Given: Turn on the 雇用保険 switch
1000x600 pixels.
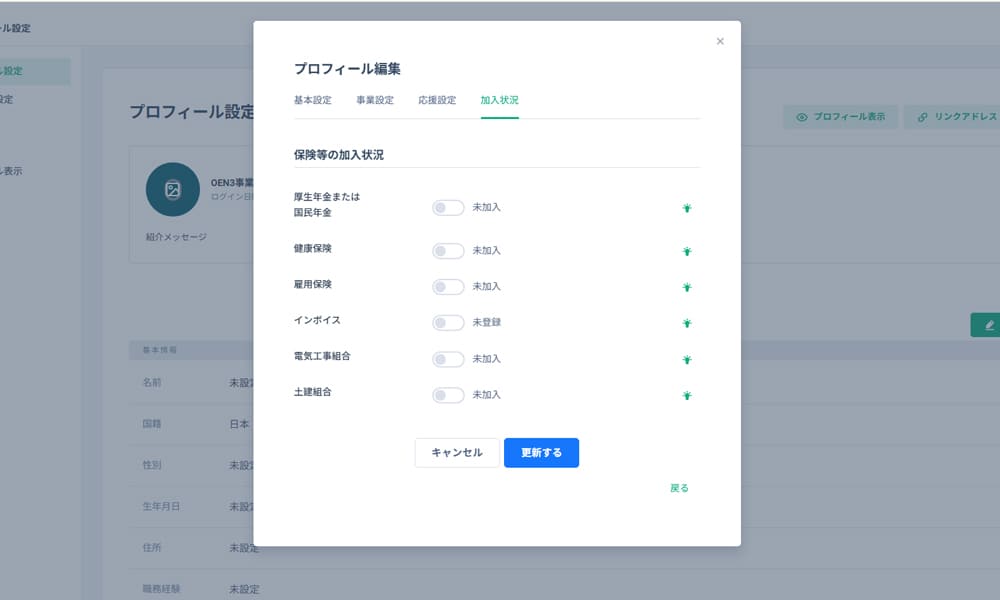Looking at the screenshot, I should click(448, 287).
